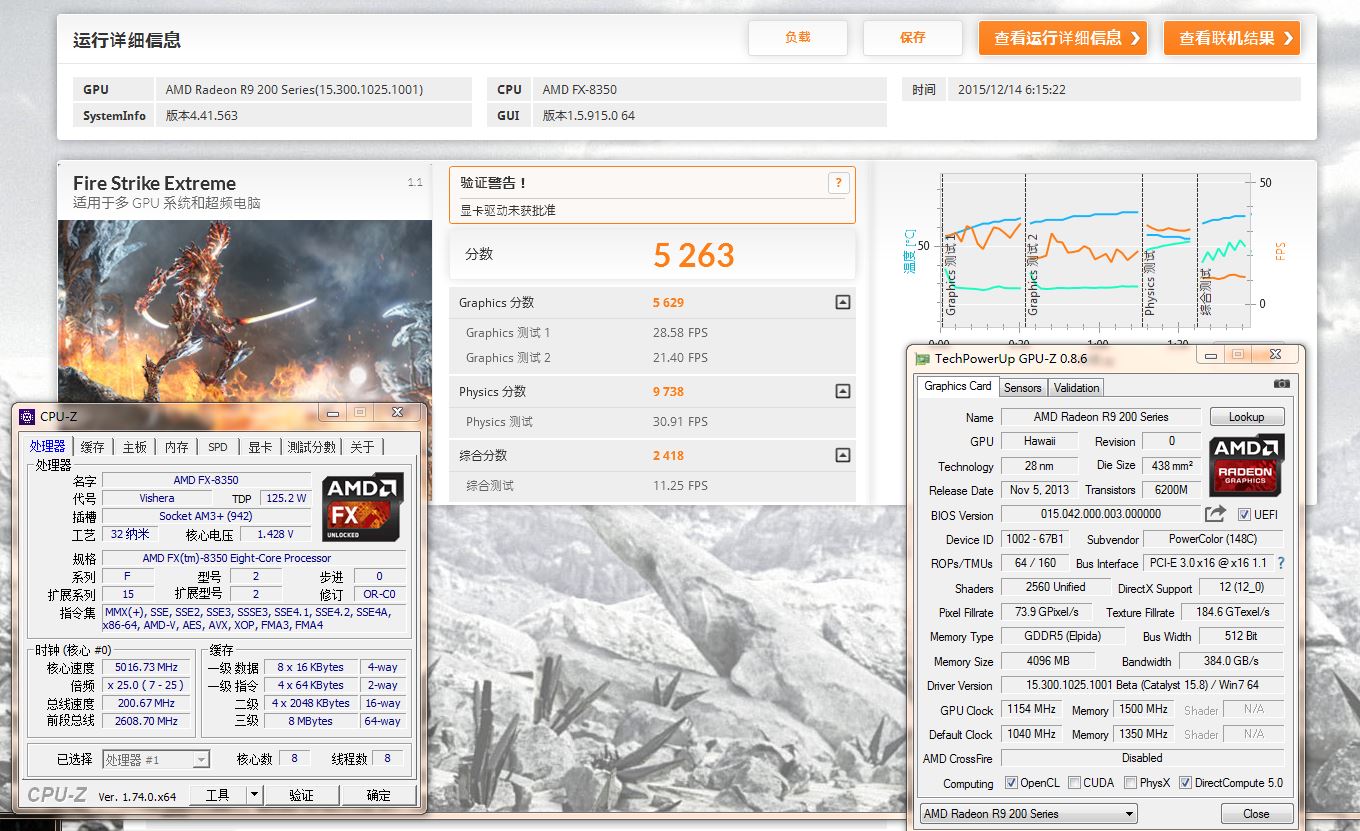Click the validation warning help question mark
This screenshot has height=831, width=1360.
[x=838, y=183]
